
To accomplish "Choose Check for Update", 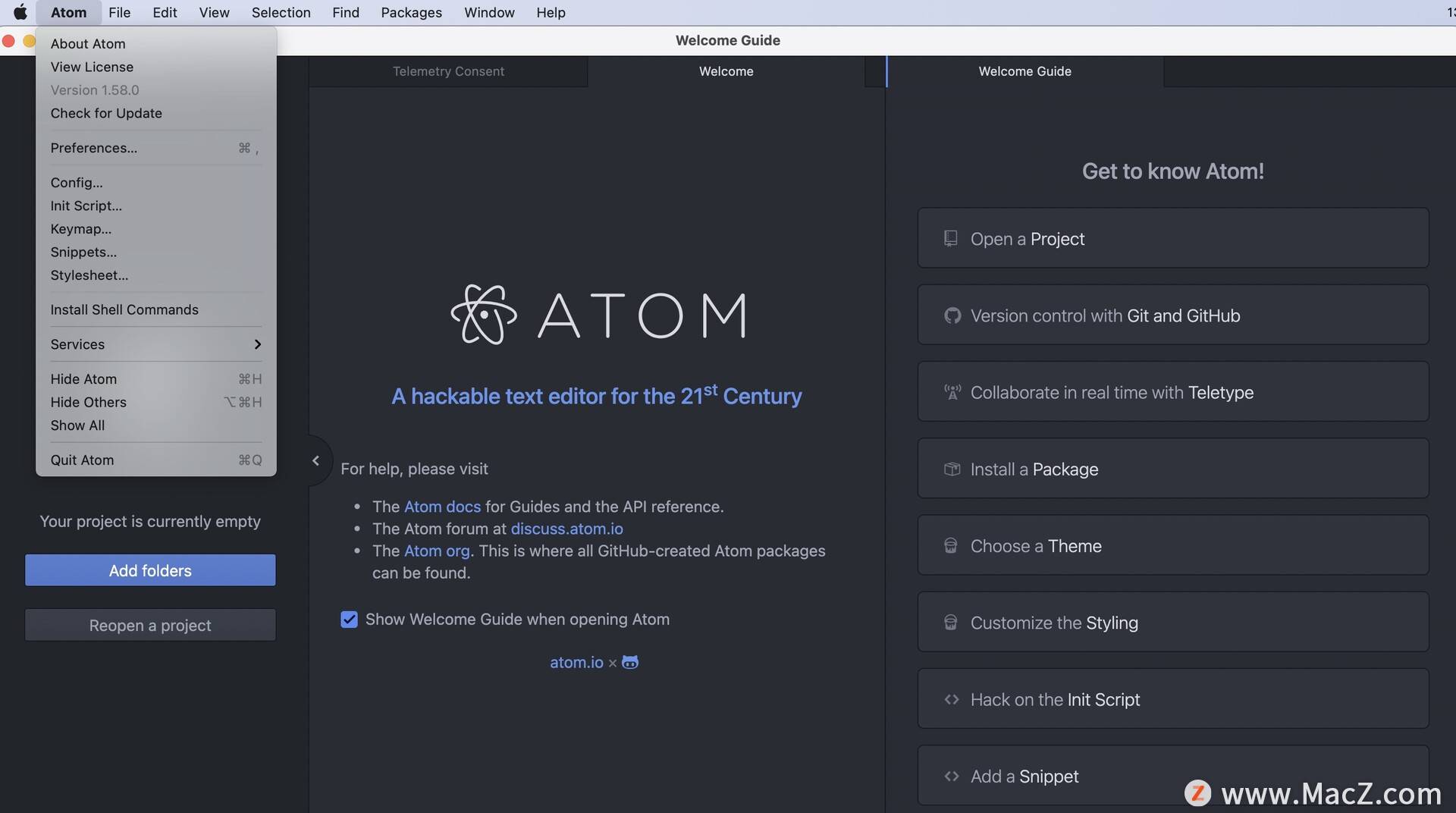I will [155, 113].
